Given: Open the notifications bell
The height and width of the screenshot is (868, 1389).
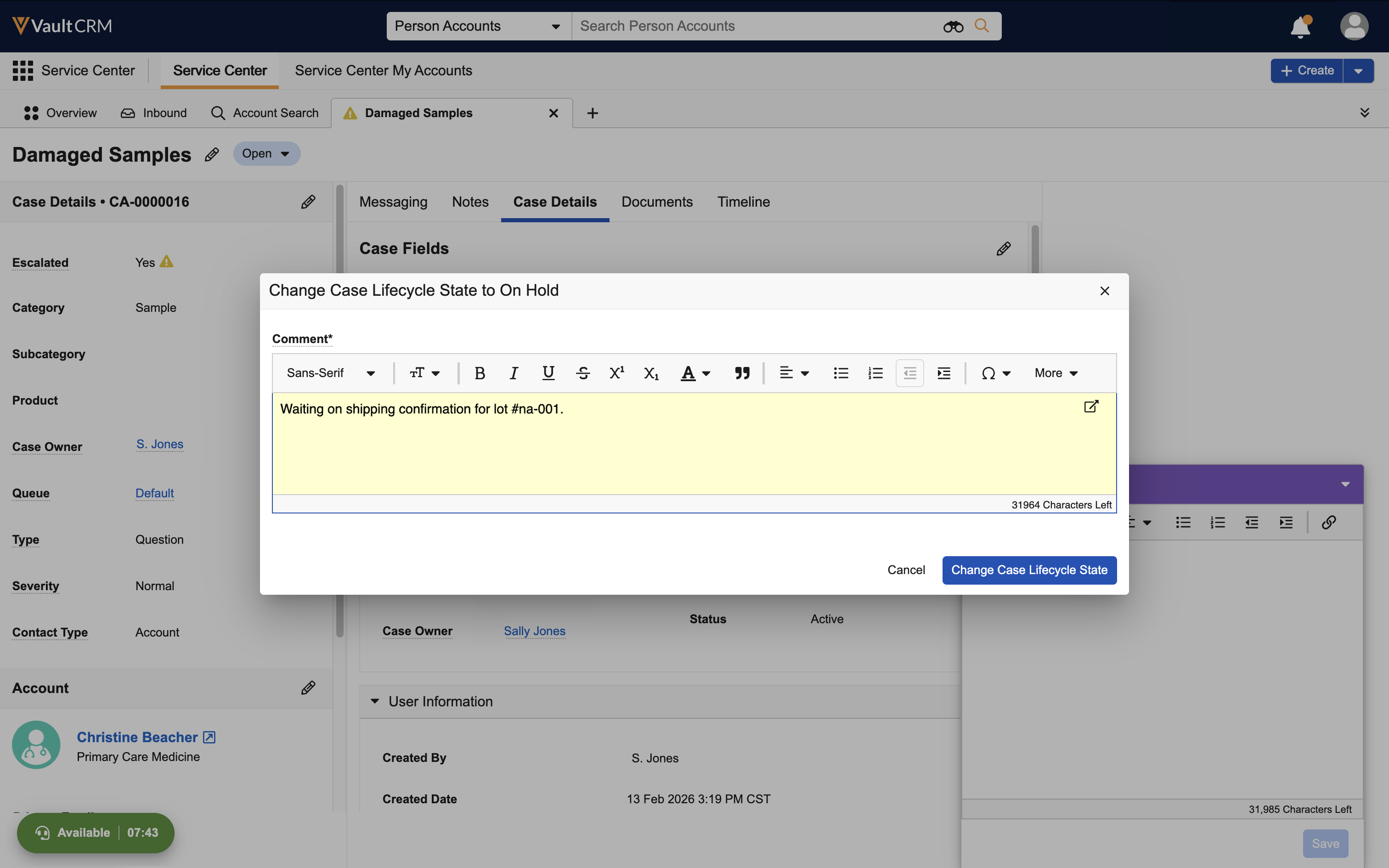Looking at the screenshot, I should click(1300, 27).
